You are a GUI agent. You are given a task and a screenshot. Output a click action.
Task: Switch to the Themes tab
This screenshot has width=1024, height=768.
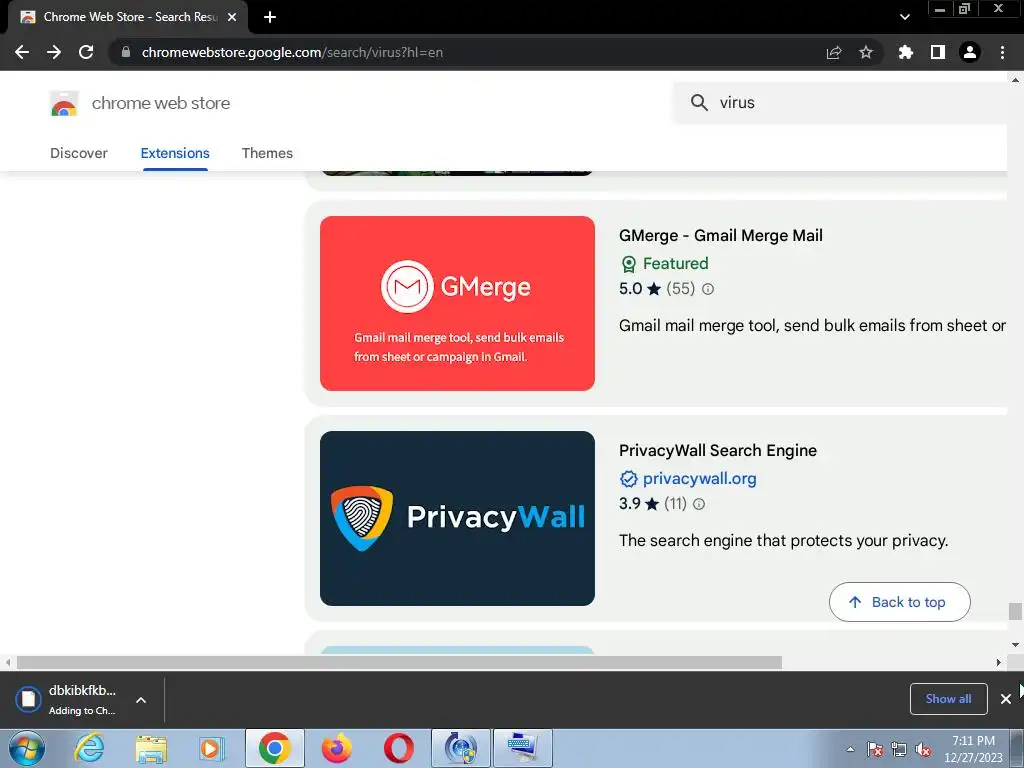267,153
